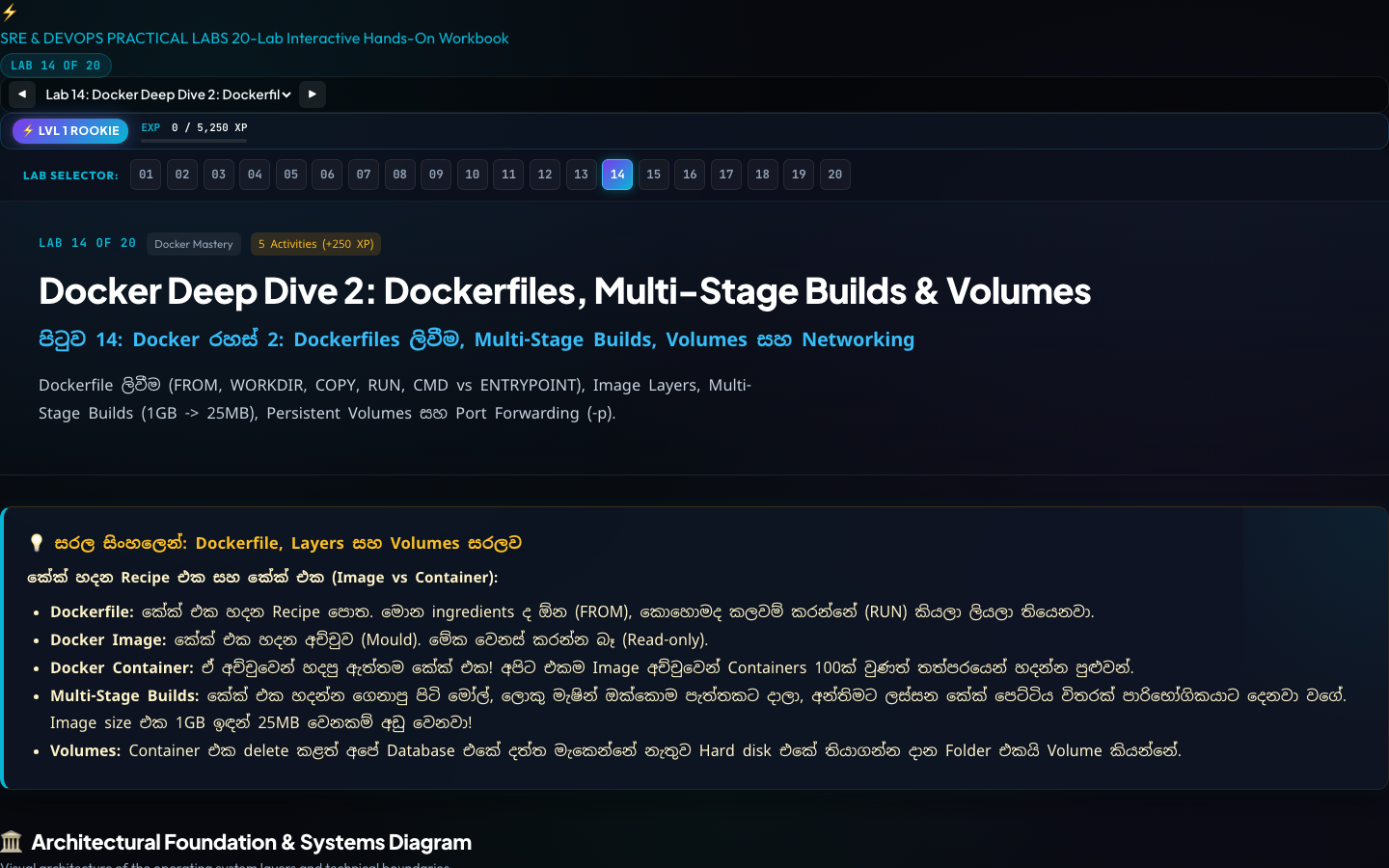Select lab 04 in lab selector
Image resolution: width=1389 pixels, height=868 pixels.
coord(255,175)
